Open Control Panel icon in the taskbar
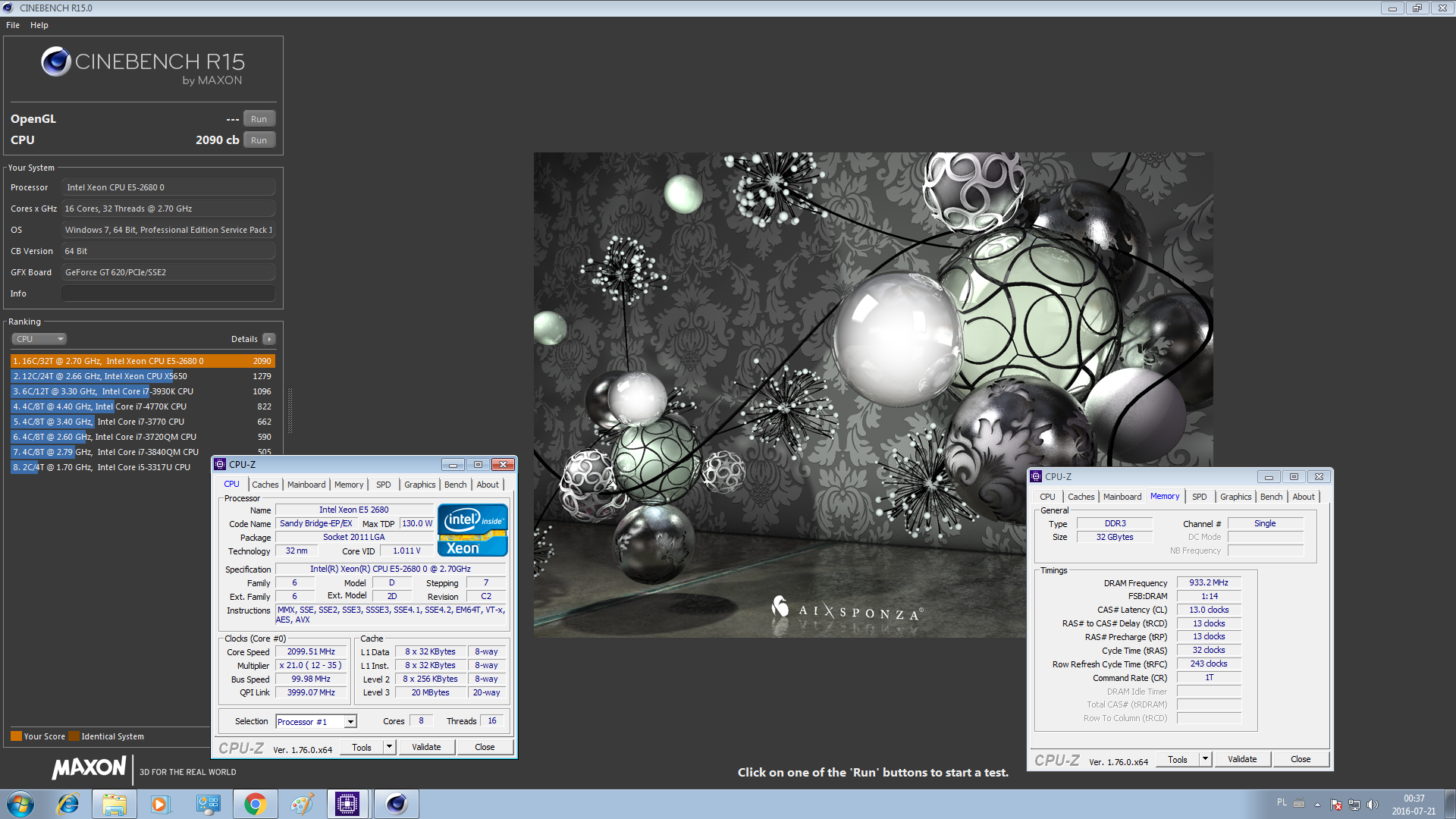Viewport: 1456px width, 819px height. point(207,804)
